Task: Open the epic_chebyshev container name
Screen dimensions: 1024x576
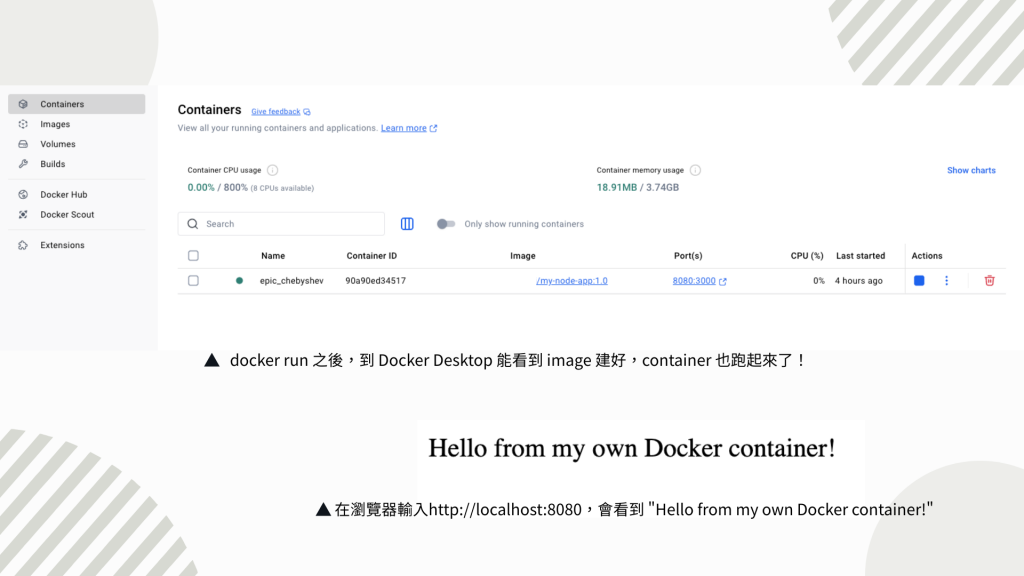Action: 291,281
